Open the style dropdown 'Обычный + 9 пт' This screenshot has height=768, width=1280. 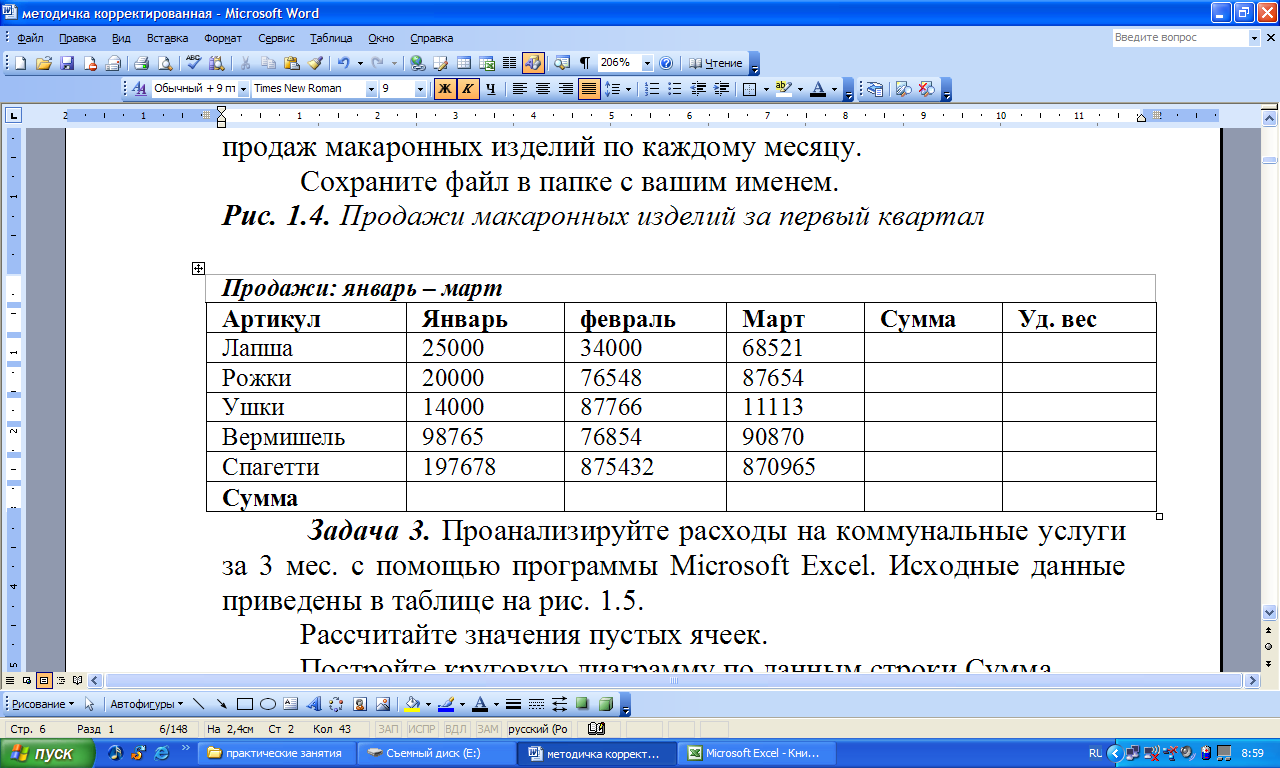coord(244,88)
